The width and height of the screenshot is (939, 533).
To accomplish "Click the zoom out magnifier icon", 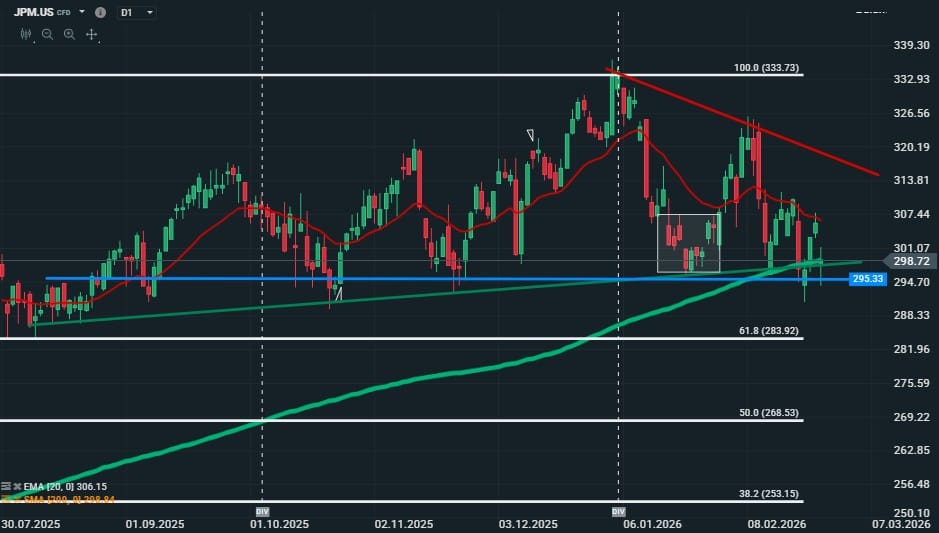I will point(47,34).
